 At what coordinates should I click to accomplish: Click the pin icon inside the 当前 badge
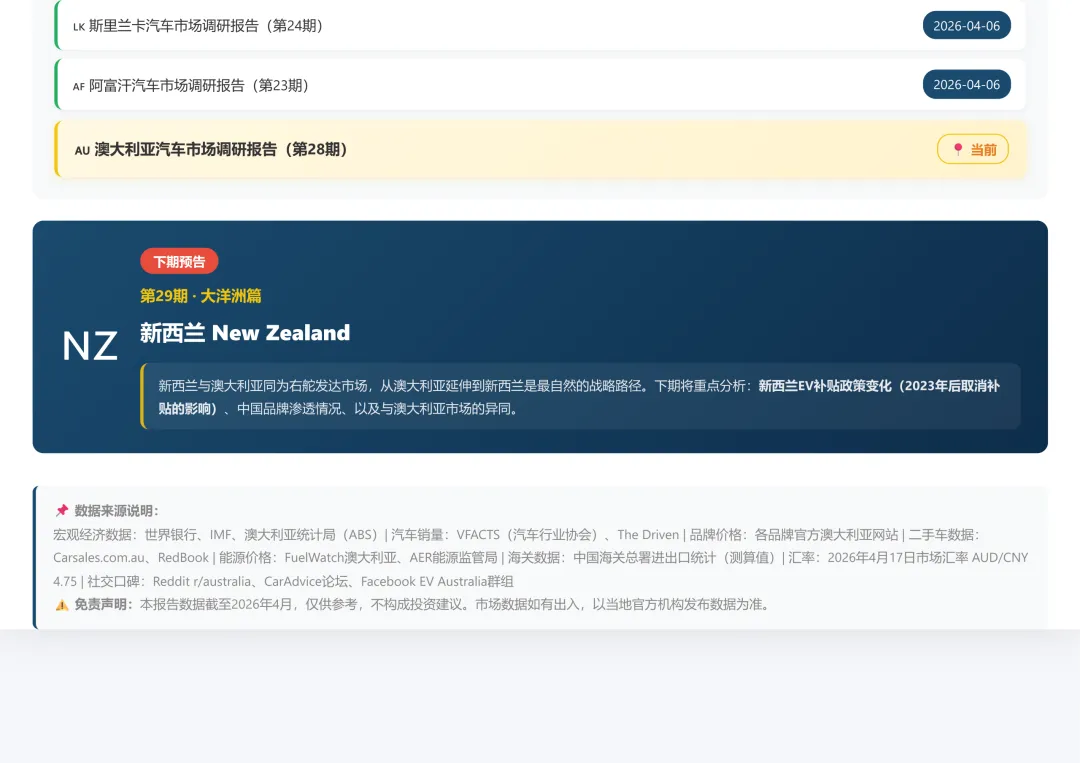(x=957, y=149)
